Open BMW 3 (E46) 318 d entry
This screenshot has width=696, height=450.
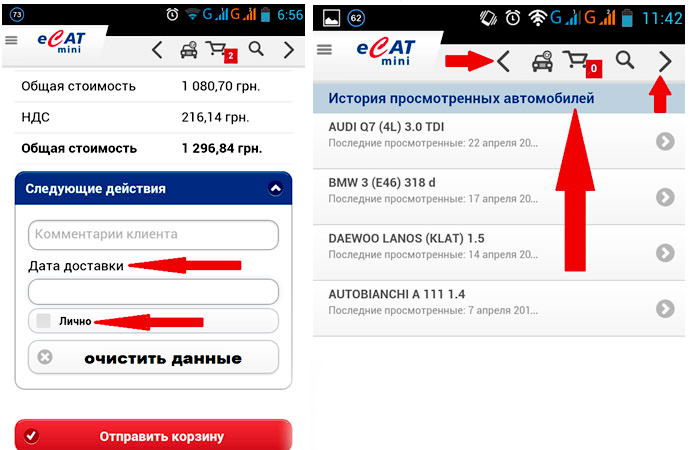[x=498, y=197]
